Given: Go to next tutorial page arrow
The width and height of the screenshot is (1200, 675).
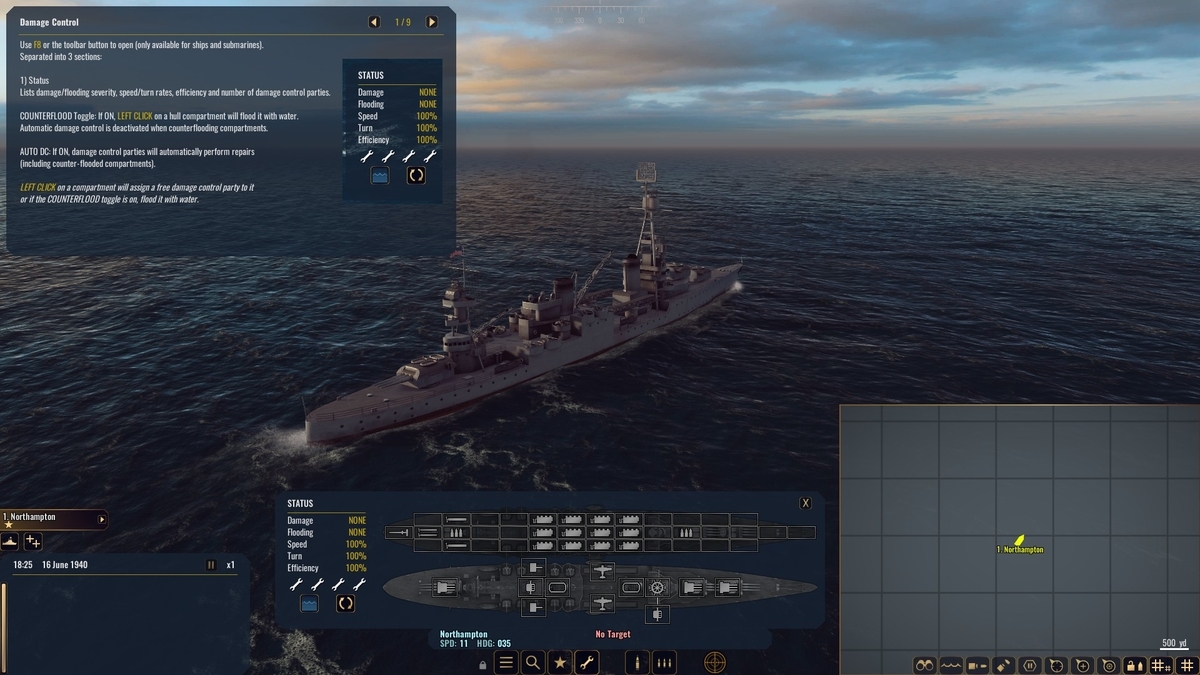Looking at the screenshot, I should tap(431, 21).
